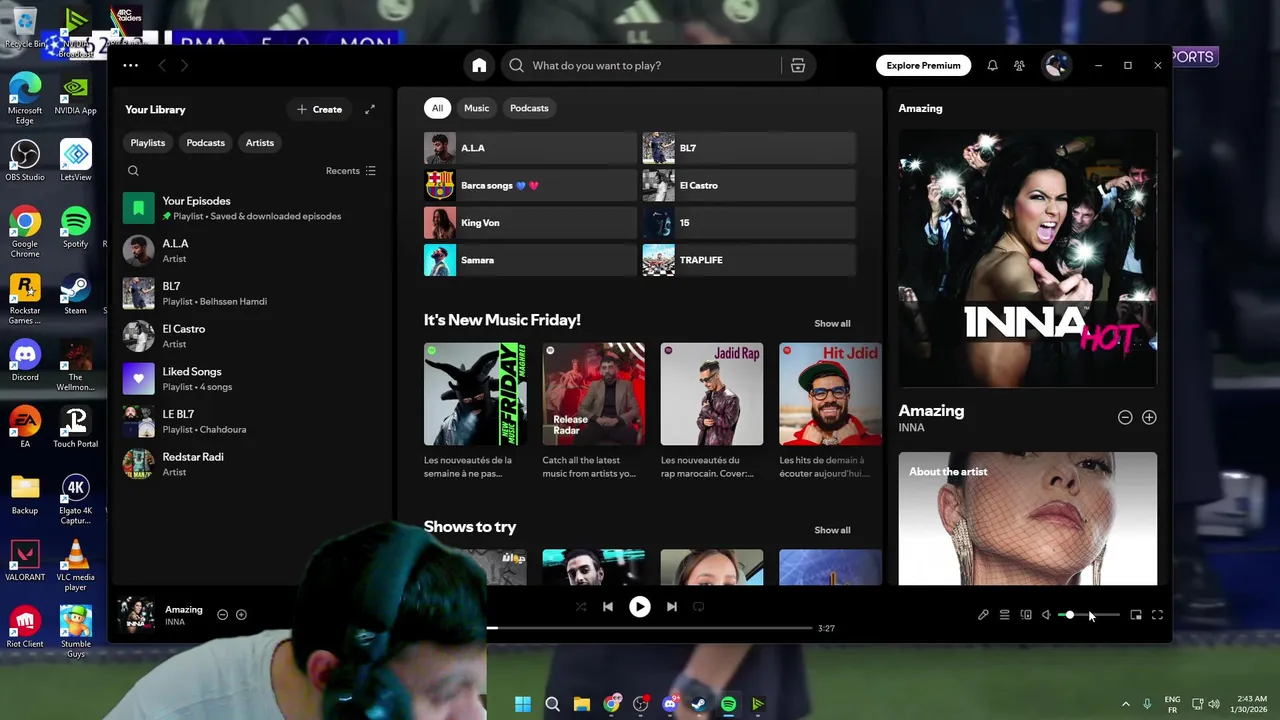Open LE BL7 playlist in library
1280x720 pixels.
[x=250, y=421]
